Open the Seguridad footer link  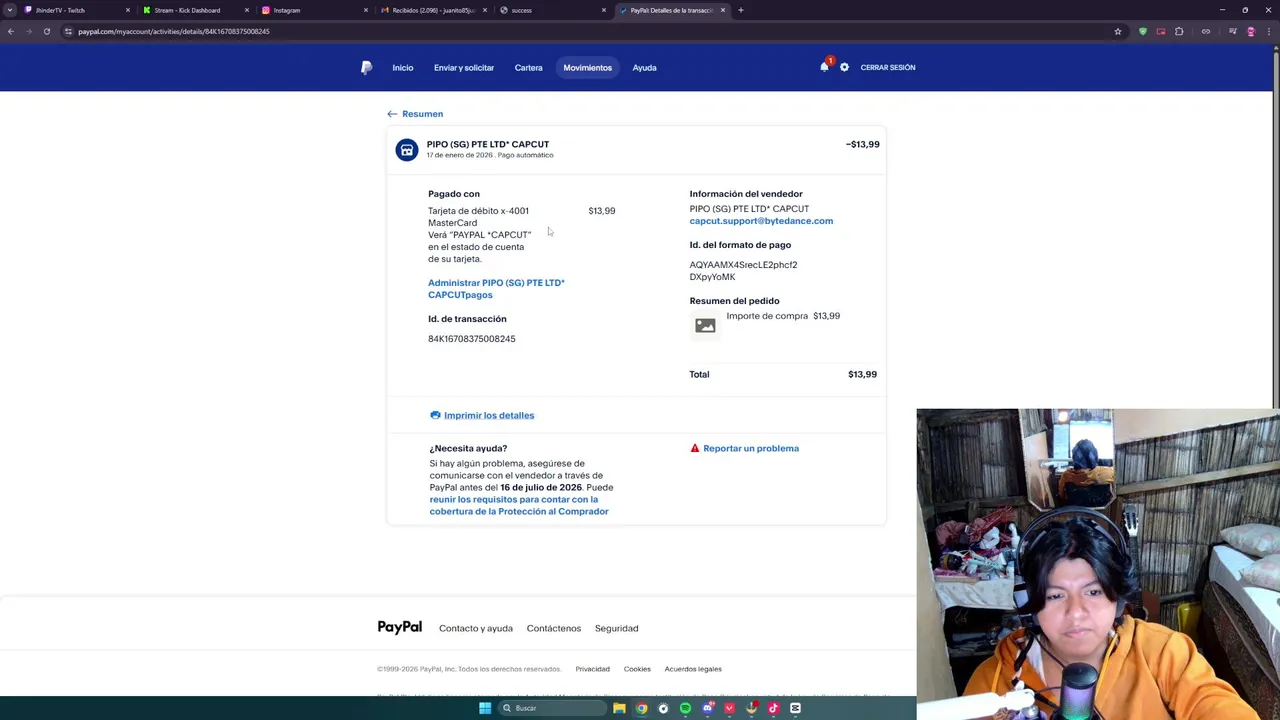coord(616,628)
